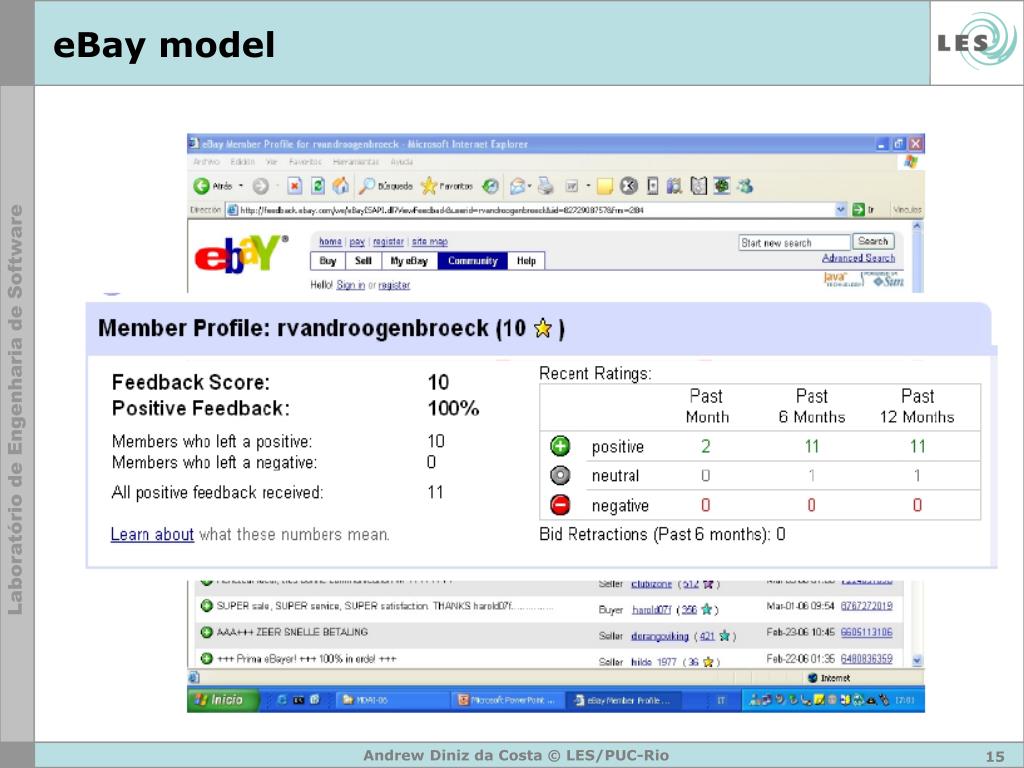Click the teal star next to harold07f's score
Image resolution: width=1024 pixels, height=768 pixels.
[705, 609]
